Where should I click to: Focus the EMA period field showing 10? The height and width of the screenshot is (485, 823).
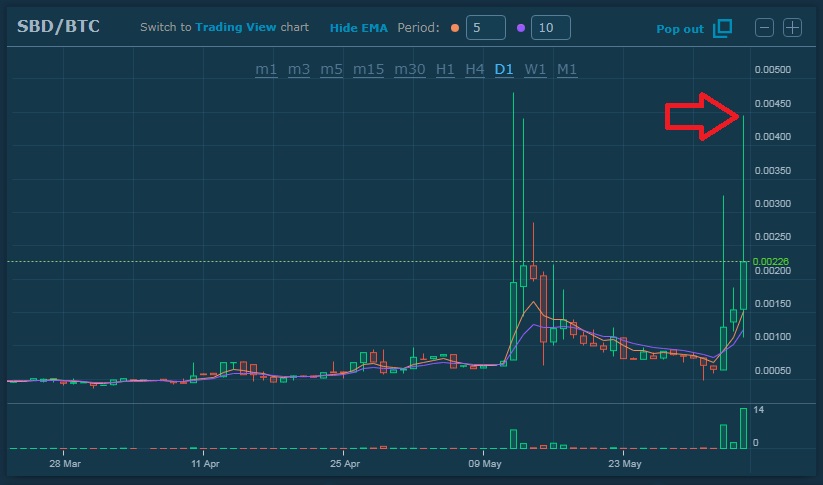(x=551, y=28)
